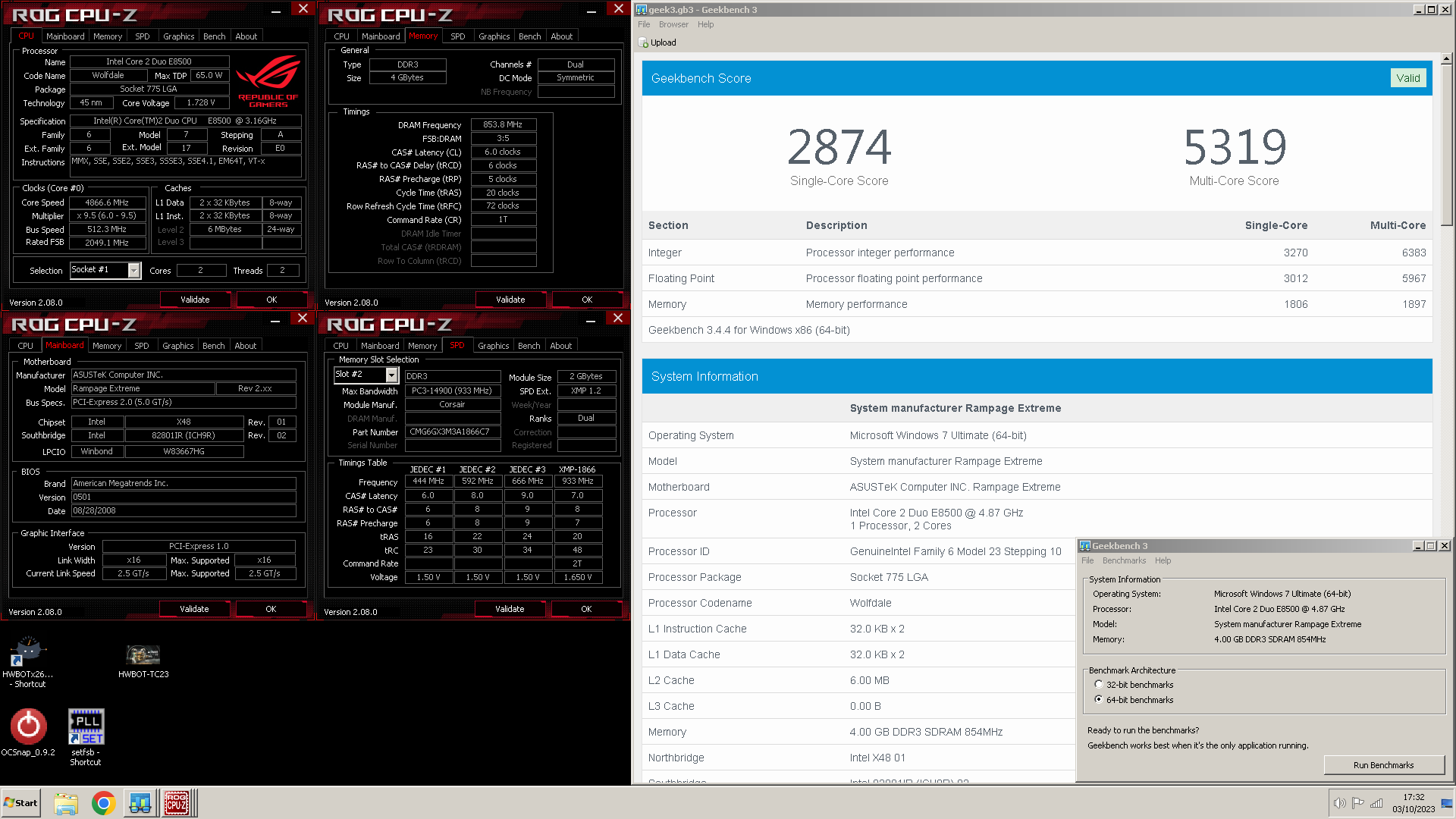The image size is (1456, 819).
Task: Open Graphics tab in CPU-Z Memory window
Action: 494,36
